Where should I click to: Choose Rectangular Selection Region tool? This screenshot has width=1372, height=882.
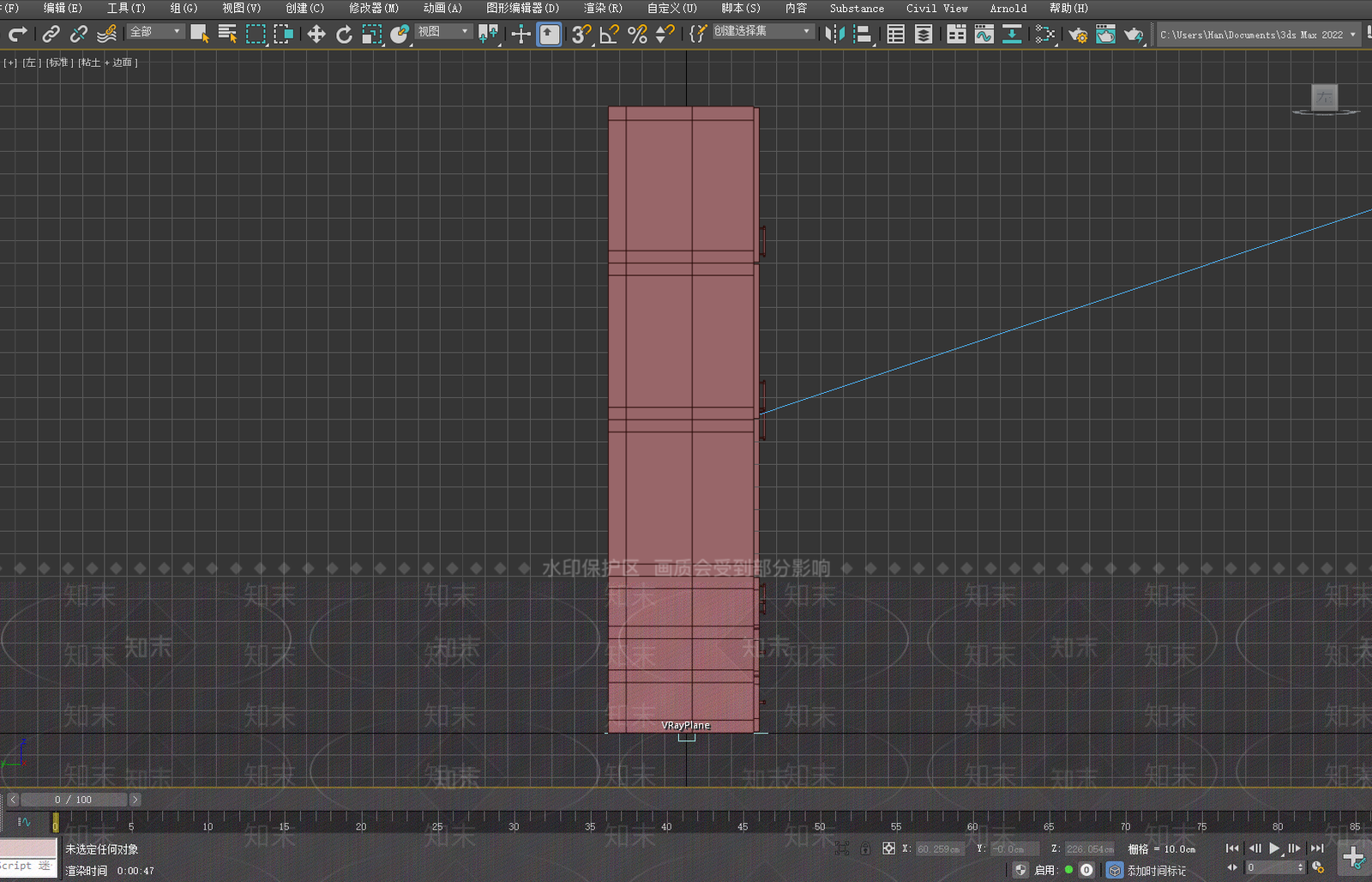click(x=256, y=34)
